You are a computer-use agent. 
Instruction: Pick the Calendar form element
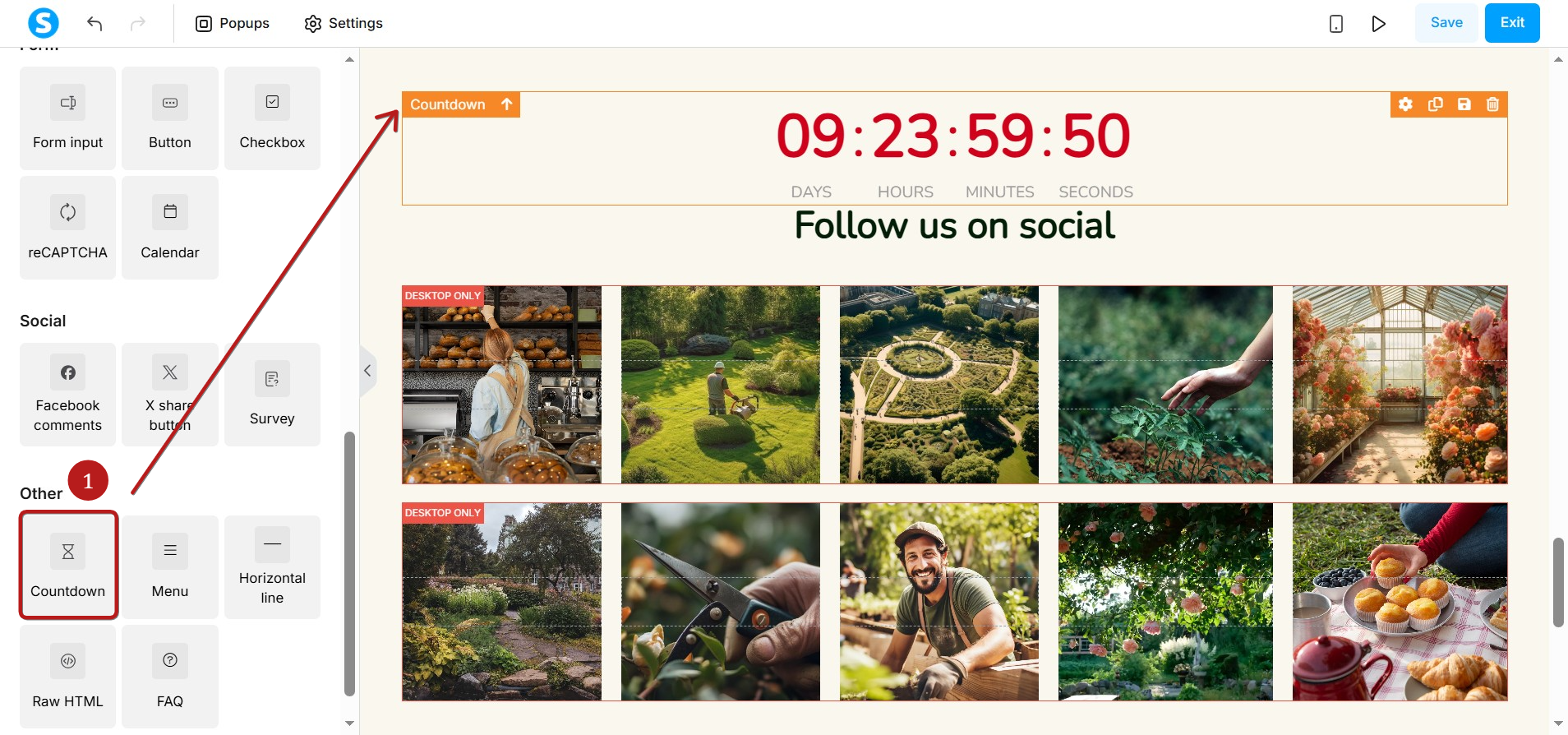point(170,228)
